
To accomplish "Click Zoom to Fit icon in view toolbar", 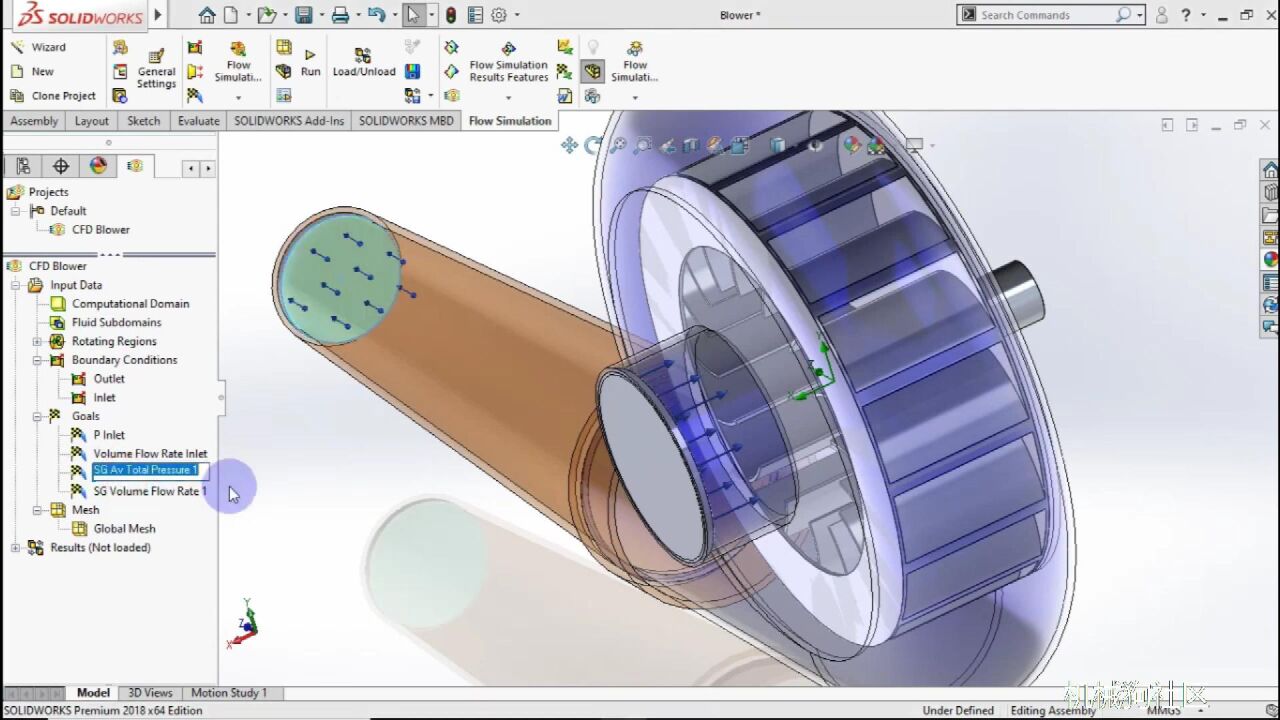I will (x=618, y=145).
